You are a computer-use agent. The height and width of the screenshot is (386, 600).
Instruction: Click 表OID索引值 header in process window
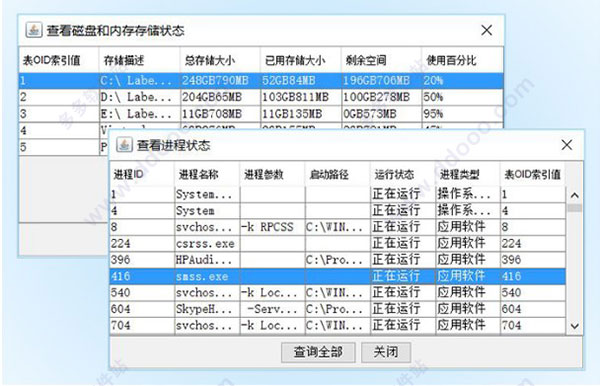pos(533,174)
